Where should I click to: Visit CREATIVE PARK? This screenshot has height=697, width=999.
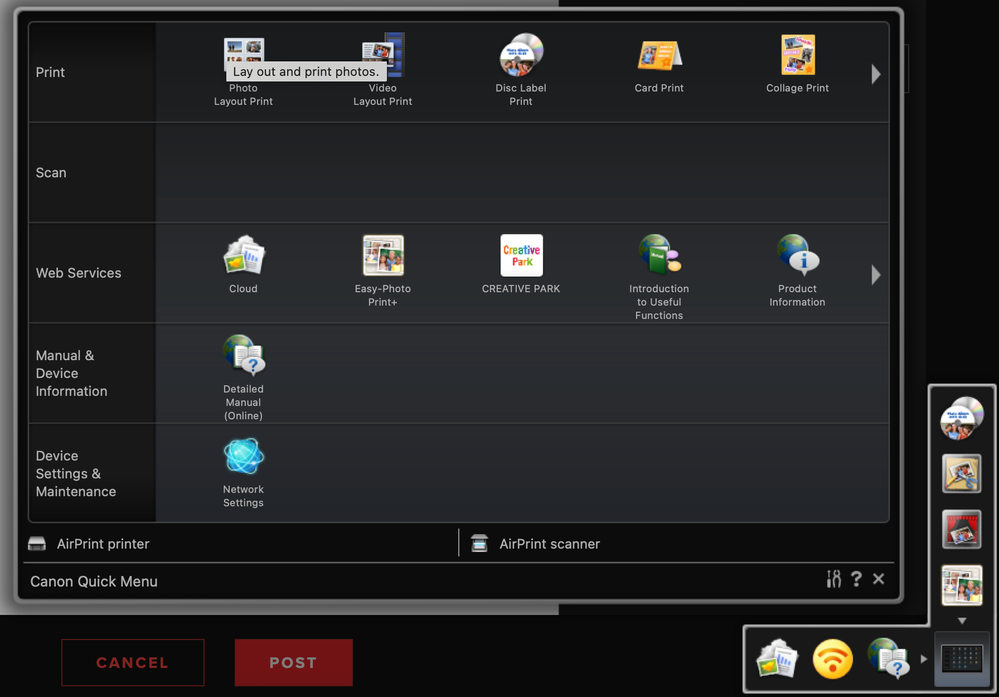(520, 255)
